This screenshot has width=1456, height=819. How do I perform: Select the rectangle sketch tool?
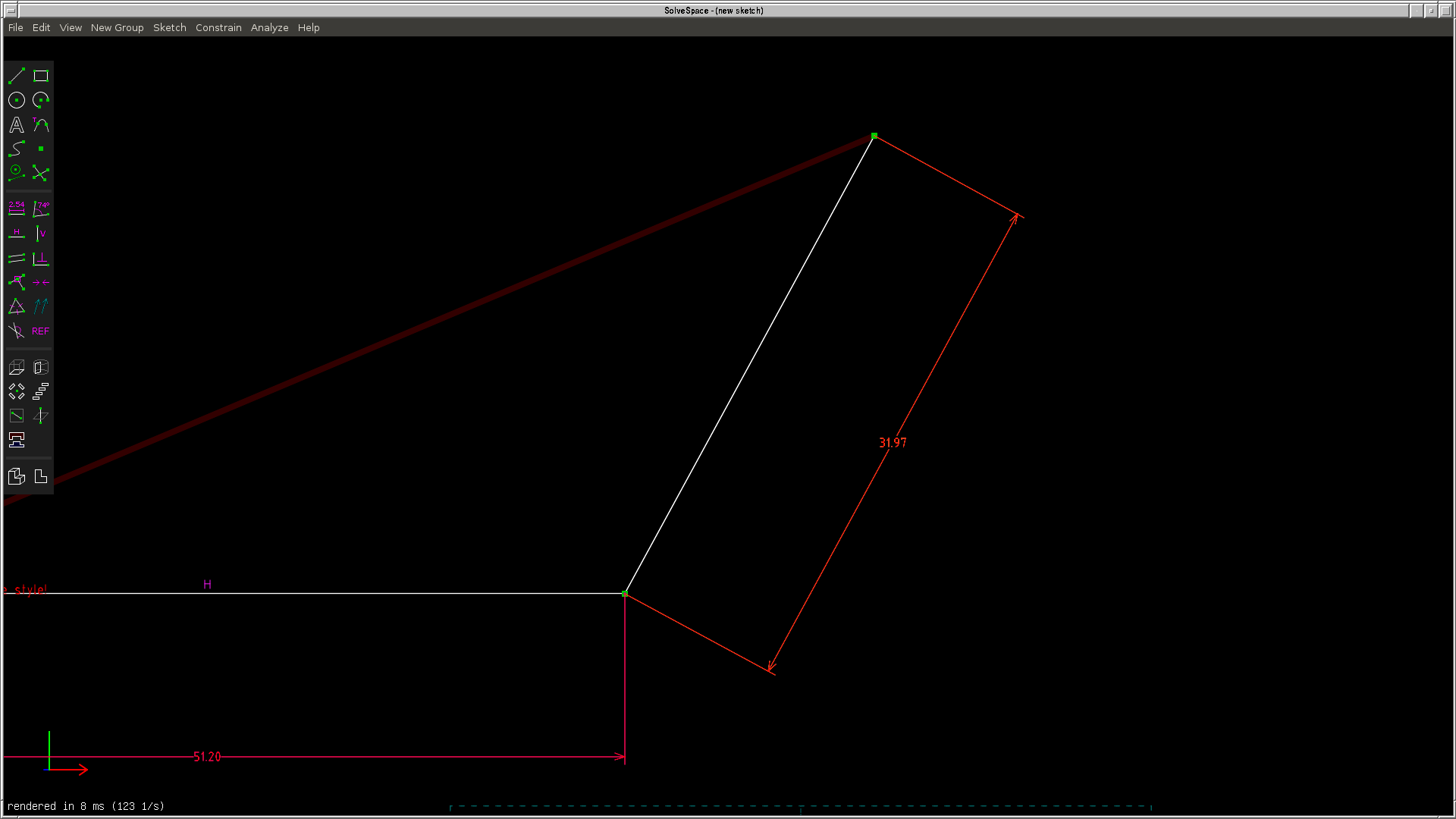41,76
